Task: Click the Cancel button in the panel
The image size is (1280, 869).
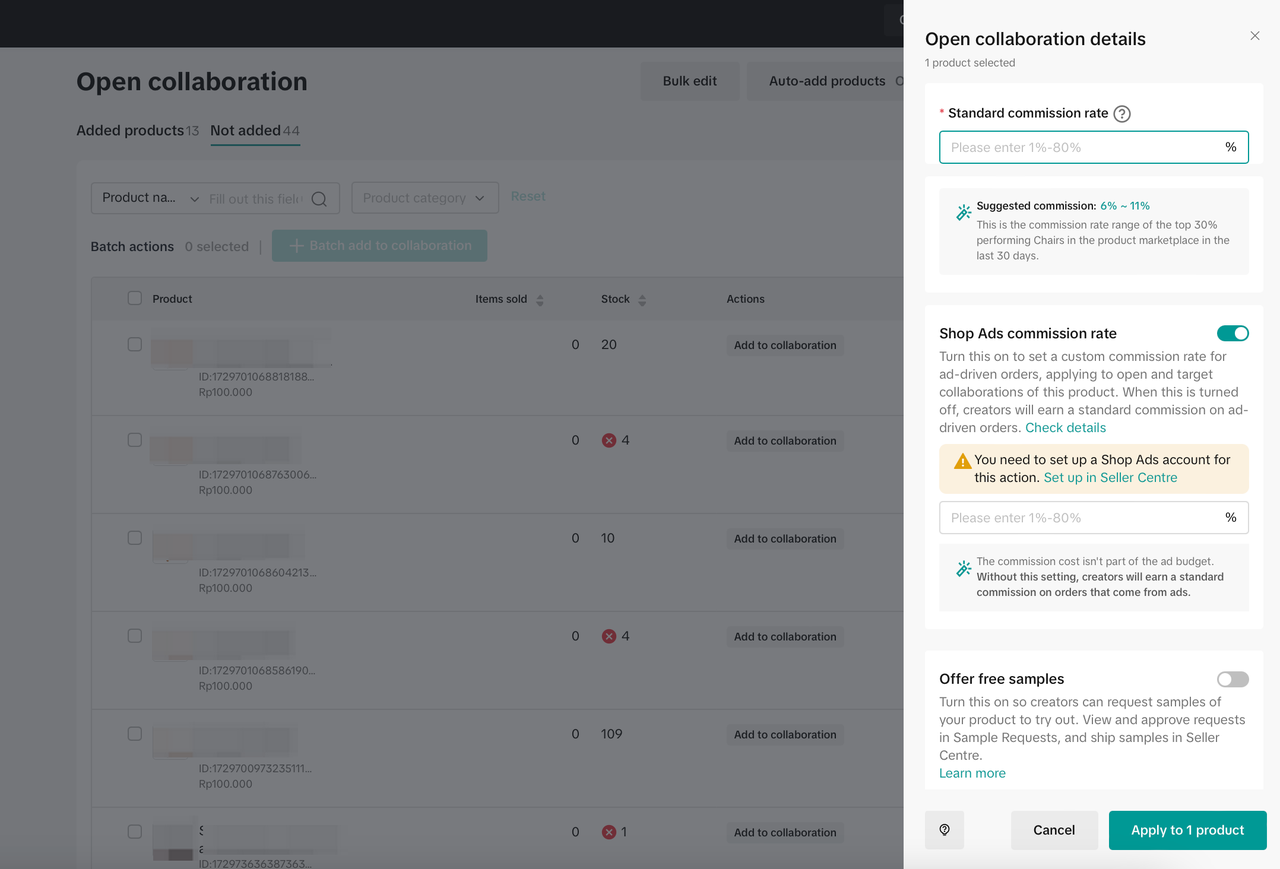Action: coord(1054,830)
